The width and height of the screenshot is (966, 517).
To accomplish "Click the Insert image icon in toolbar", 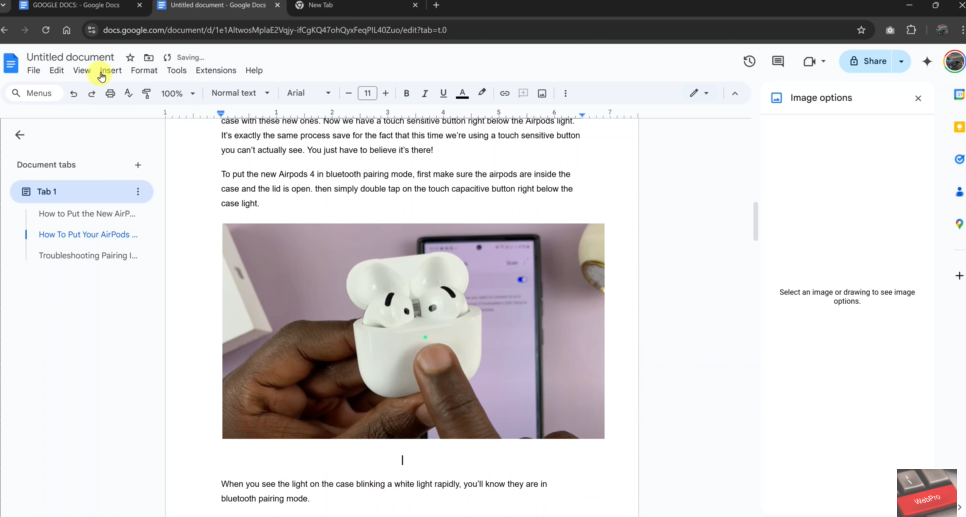I will (542, 94).
